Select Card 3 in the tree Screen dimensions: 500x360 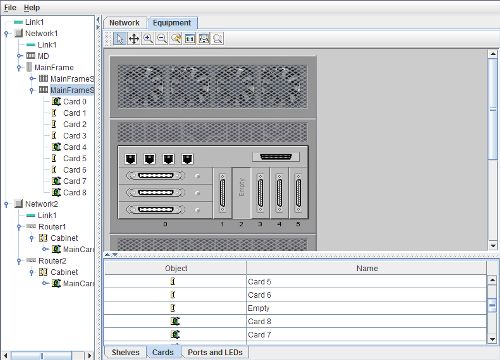pyautogui.click(x=75, y=136)
